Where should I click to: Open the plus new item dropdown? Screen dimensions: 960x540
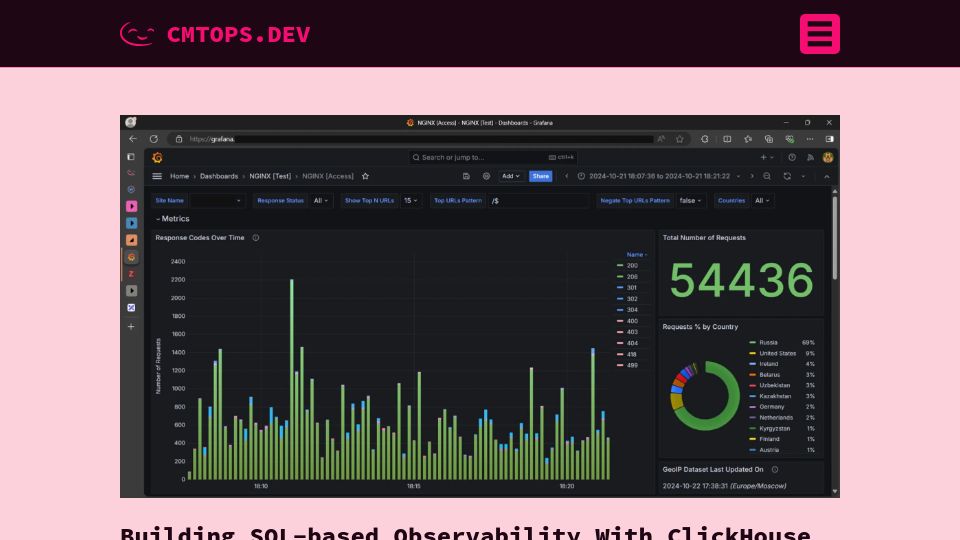click(767, 157)
